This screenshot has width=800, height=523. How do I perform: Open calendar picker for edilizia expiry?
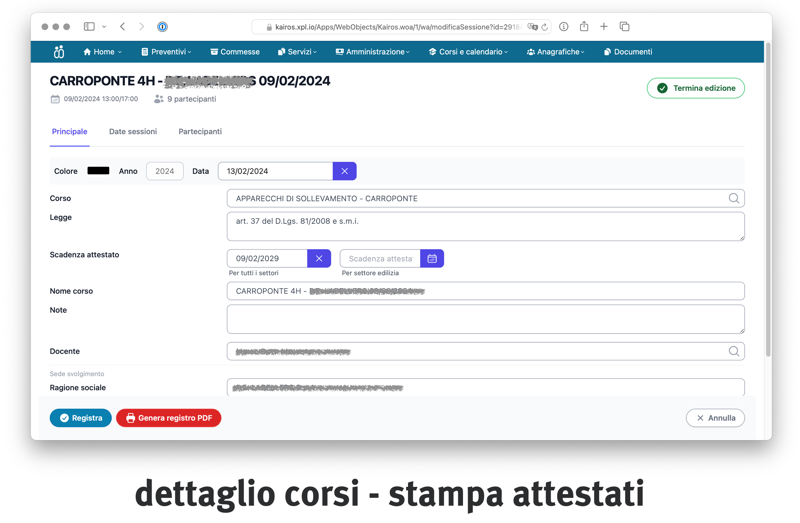pos(432,259)
